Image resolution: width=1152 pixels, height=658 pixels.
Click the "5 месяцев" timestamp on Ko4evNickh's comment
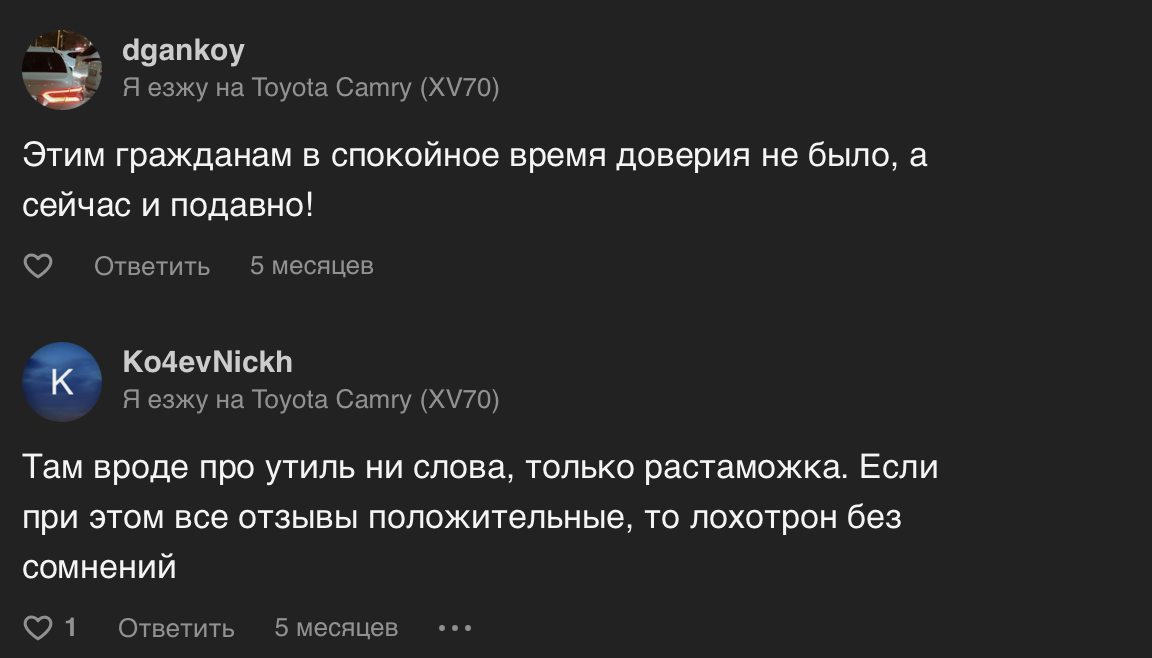coord(336,628)
